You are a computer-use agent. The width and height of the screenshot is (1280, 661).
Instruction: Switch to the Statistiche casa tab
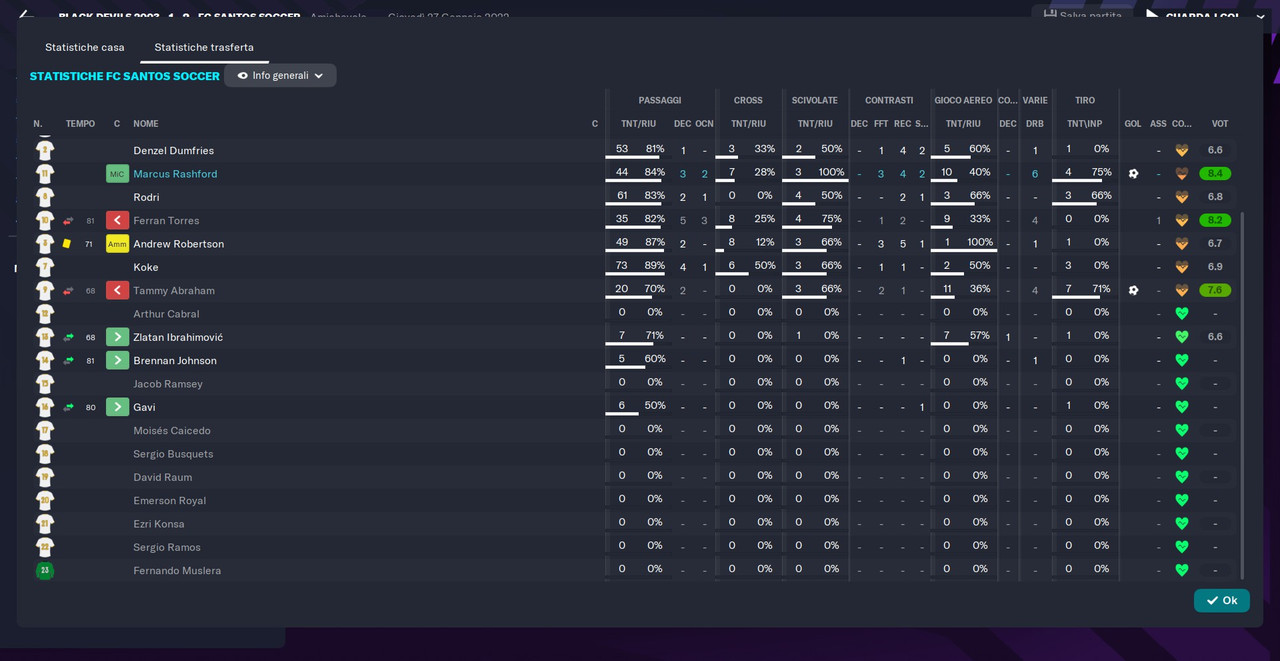pos(85,47)
